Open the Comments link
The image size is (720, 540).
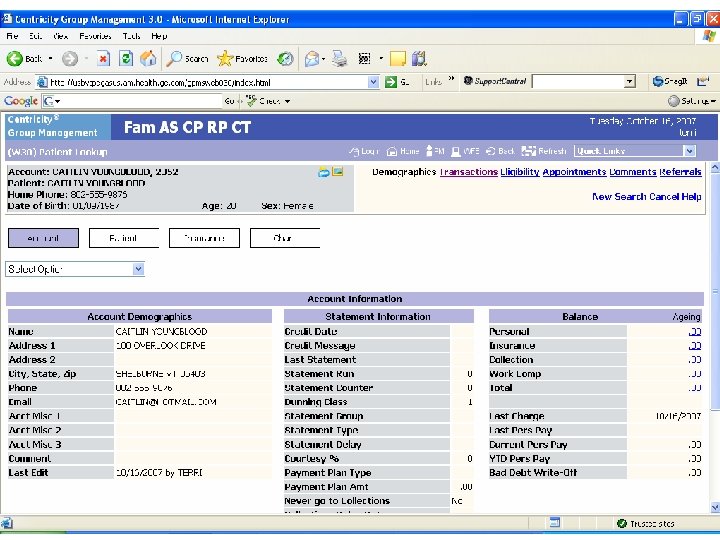[633, 172]
